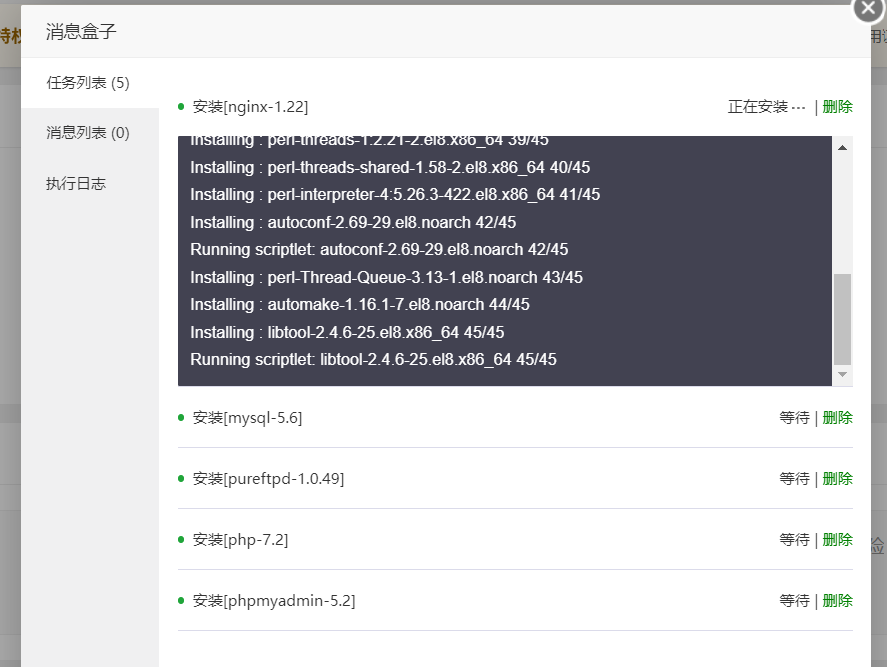Viewport: 887px width, 667px height.
Task: Delete the pureftpd-1.0.49 install task
Action: 837,479
